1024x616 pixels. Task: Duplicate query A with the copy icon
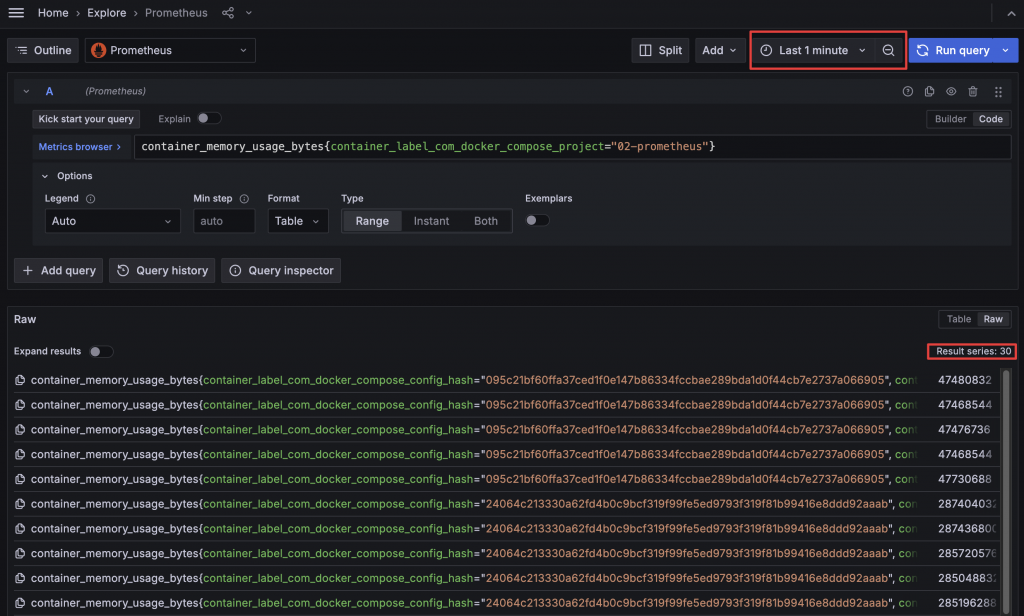point(929,91)
